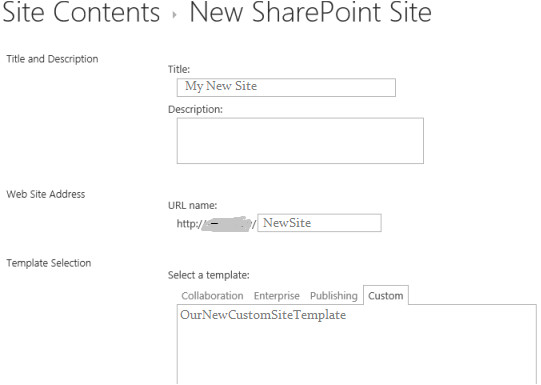
Task: Click the Select a template: label
Action: pos(209,275)
